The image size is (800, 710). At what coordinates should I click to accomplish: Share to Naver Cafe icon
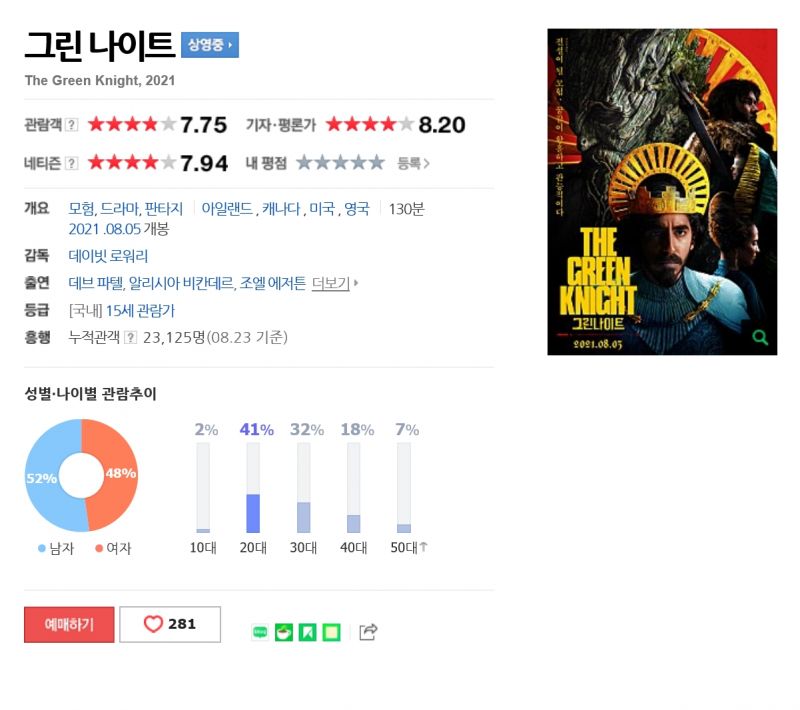(284, 632)
